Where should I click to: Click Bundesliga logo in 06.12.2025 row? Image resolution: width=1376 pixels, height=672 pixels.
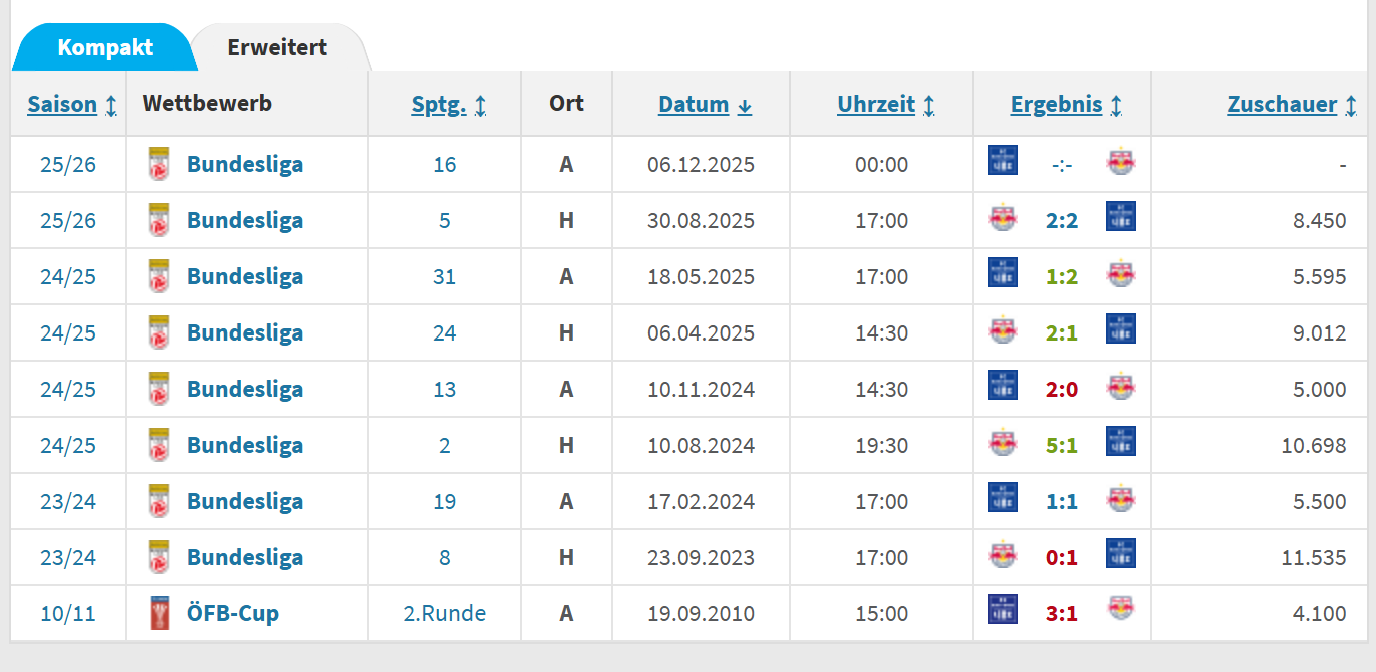[158, 164]
